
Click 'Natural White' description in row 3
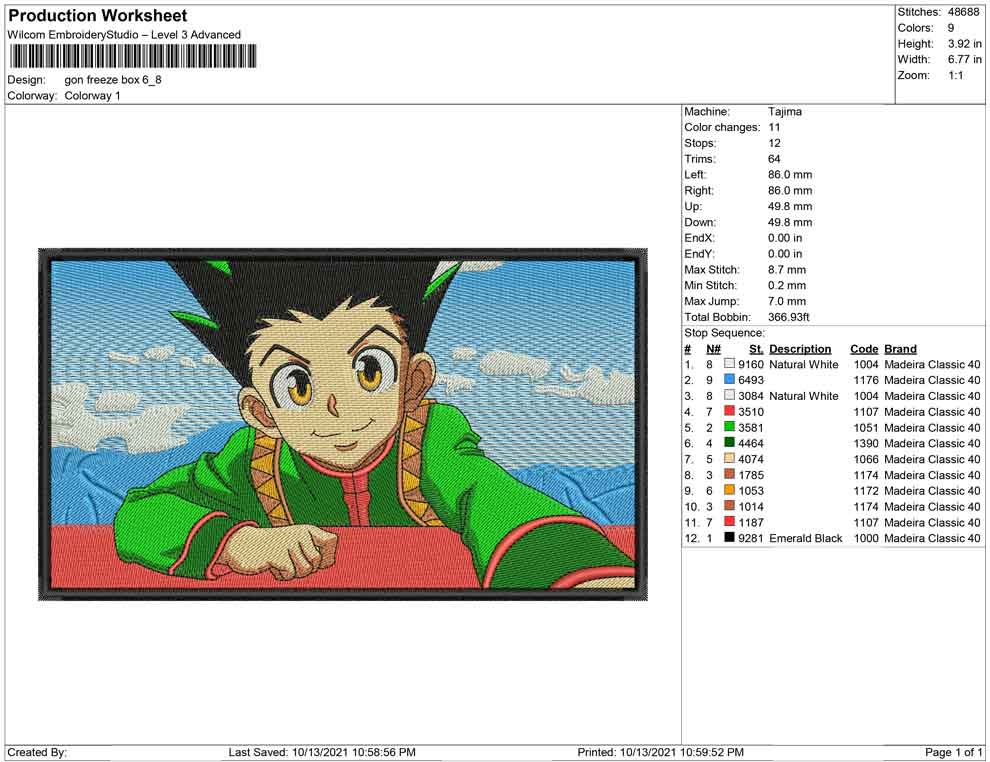point(804,396)
